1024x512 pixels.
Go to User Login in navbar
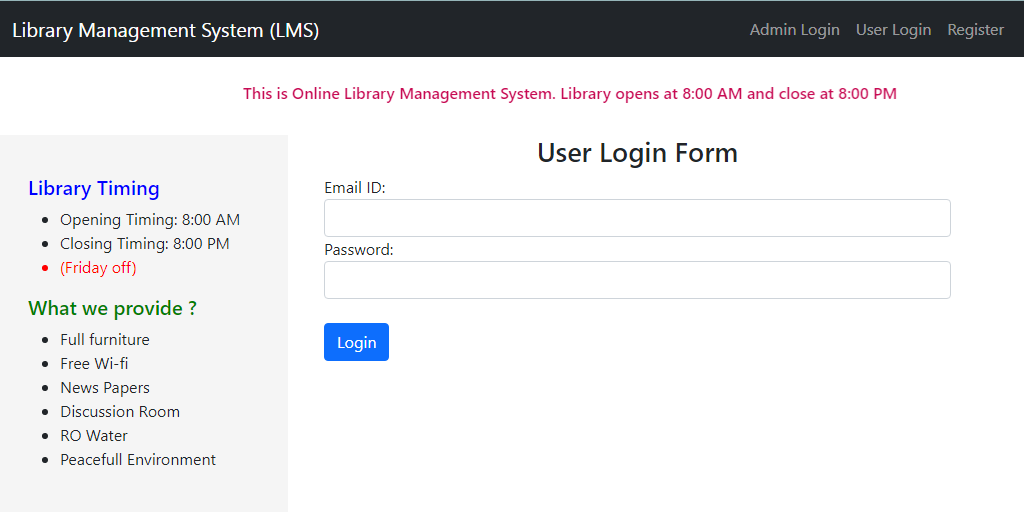(893, 29)
